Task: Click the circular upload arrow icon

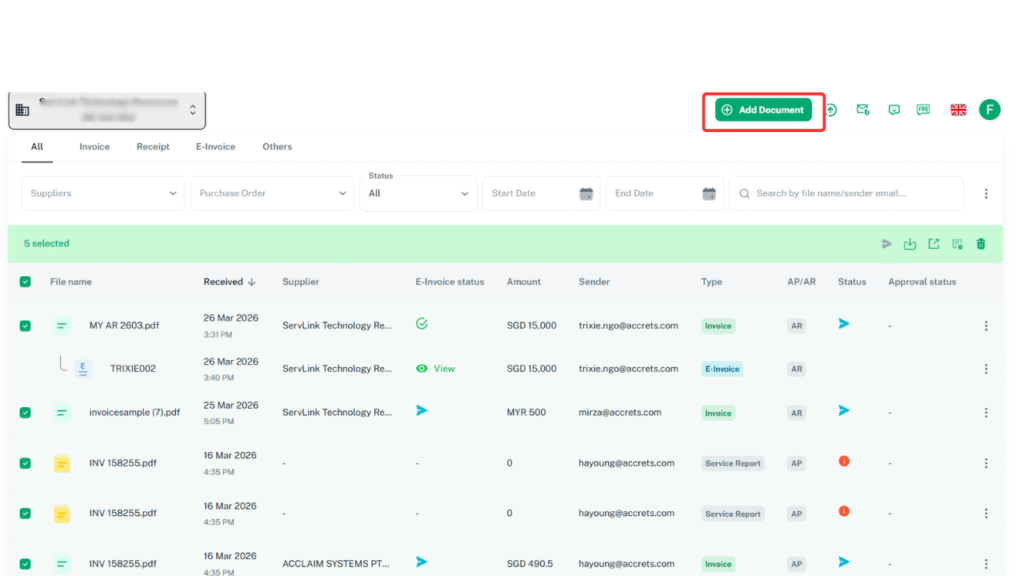Action: pos(830,110)
